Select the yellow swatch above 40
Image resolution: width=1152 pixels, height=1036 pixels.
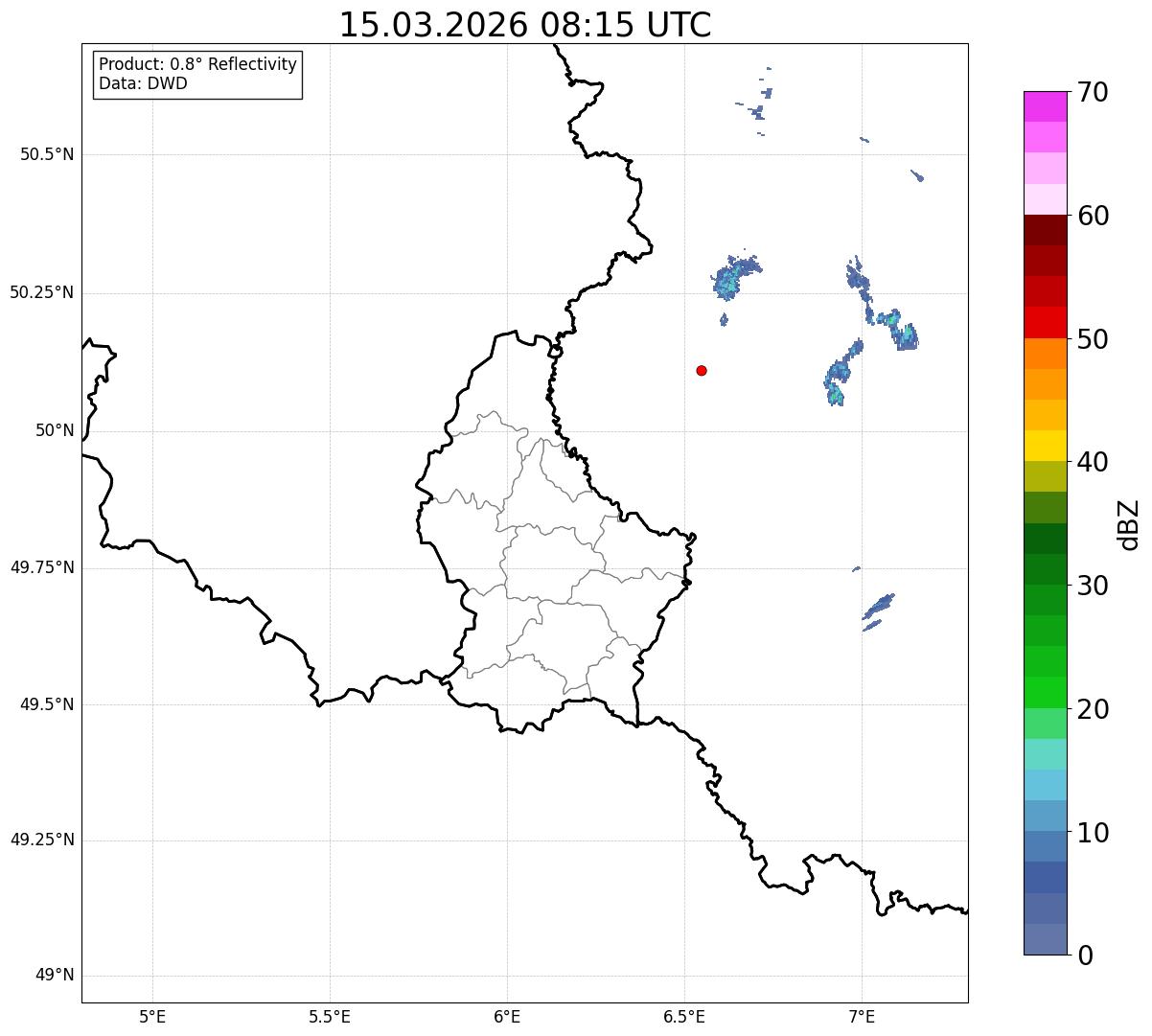pyautogui.click(x=1045, y=446)
